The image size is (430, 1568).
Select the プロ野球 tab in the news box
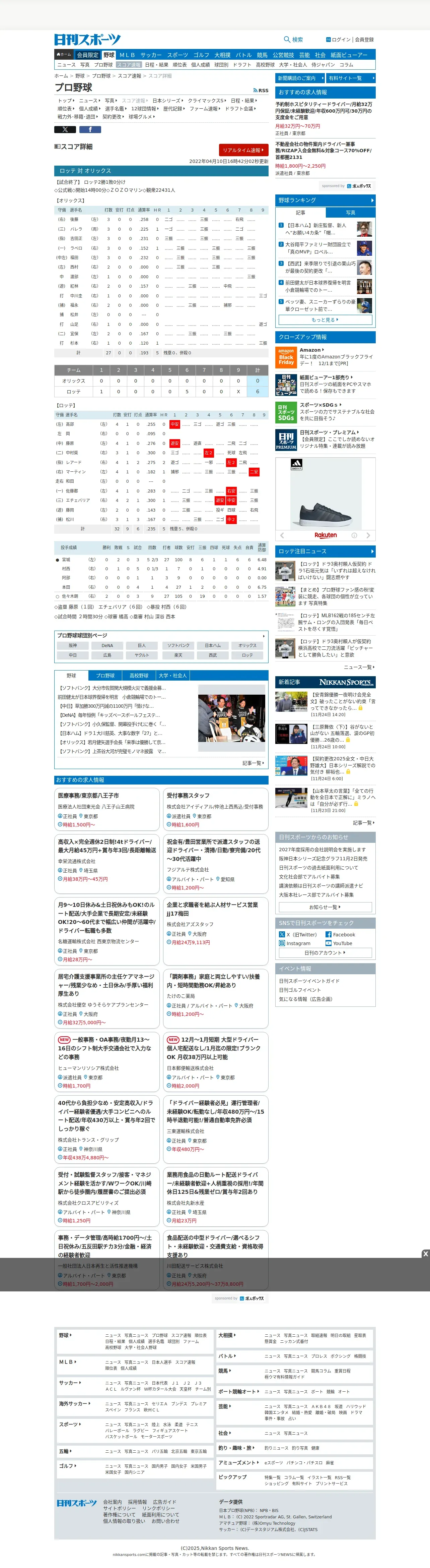[x=105, y=676]
